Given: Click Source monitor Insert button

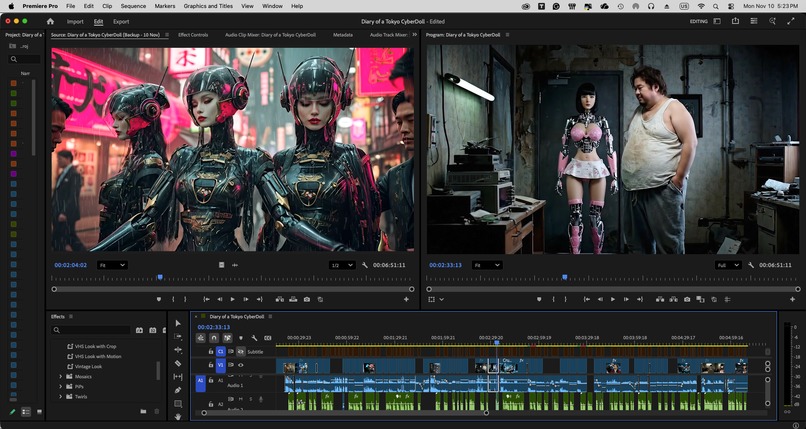Looking at the screenshot, I should pyautogui.click(x=280, y=299).
